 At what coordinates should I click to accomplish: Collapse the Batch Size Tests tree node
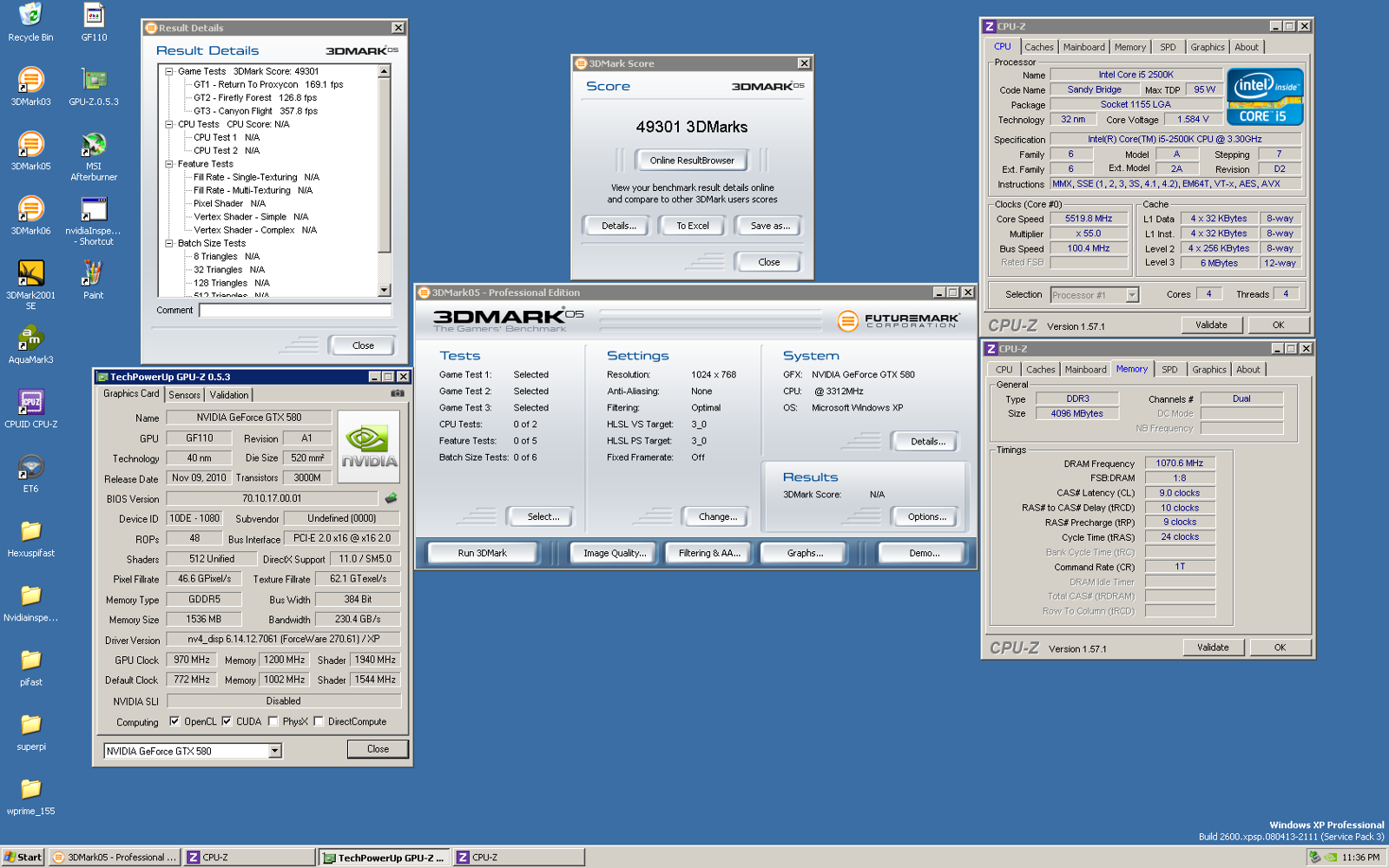169,243
